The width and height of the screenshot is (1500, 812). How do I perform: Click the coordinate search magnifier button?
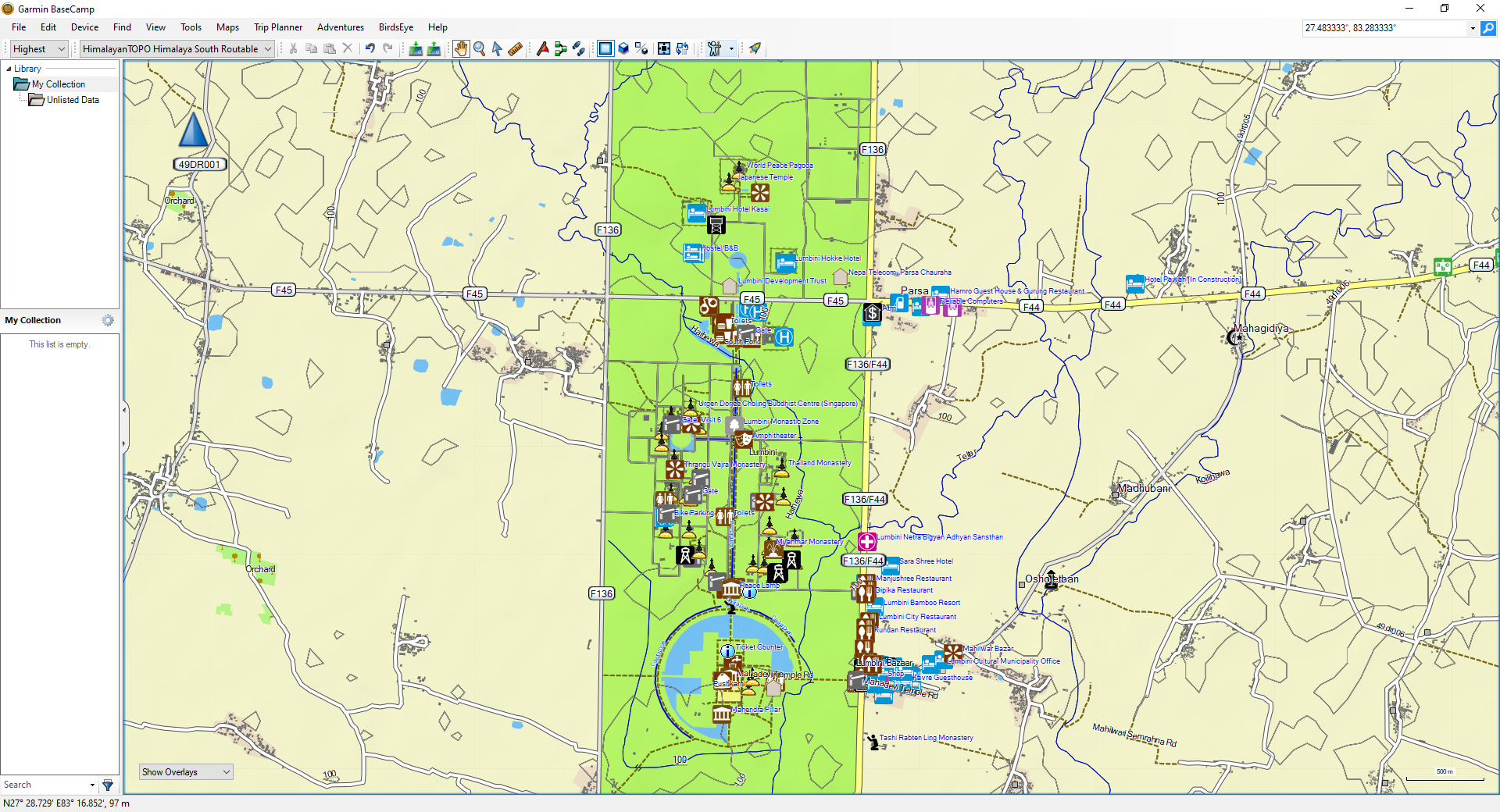[1488, 28]
